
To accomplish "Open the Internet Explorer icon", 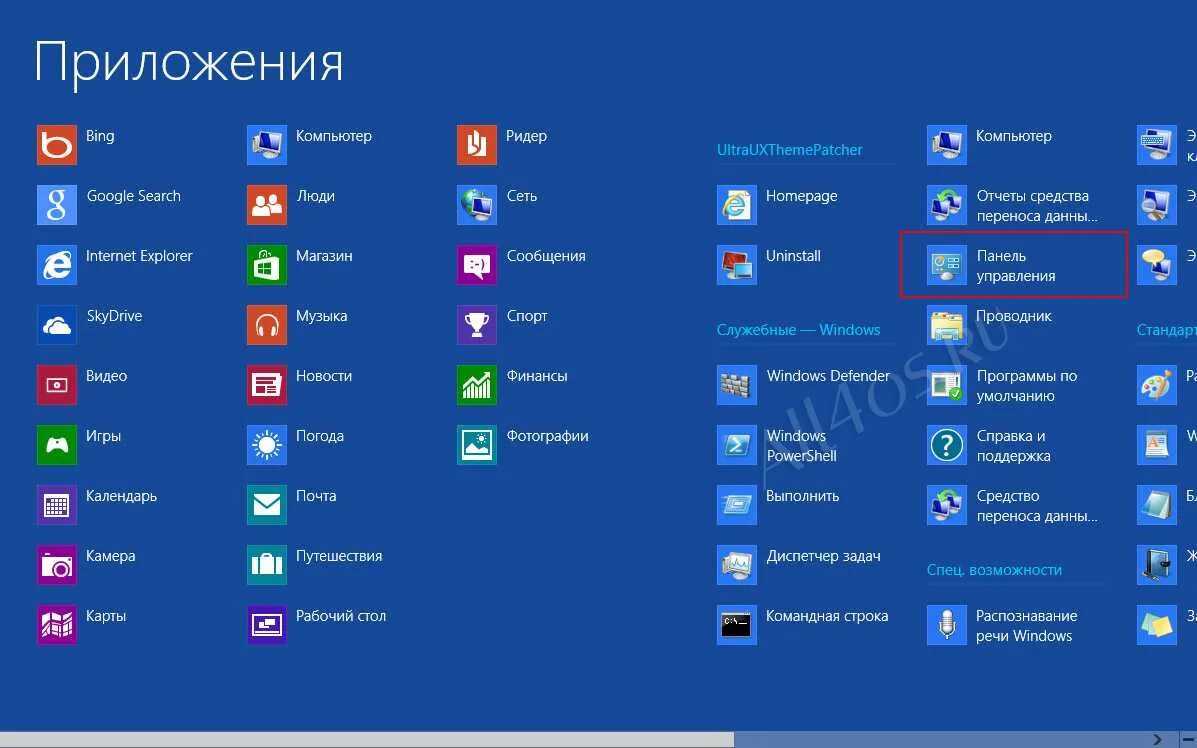I will click(x=56, y=264).
